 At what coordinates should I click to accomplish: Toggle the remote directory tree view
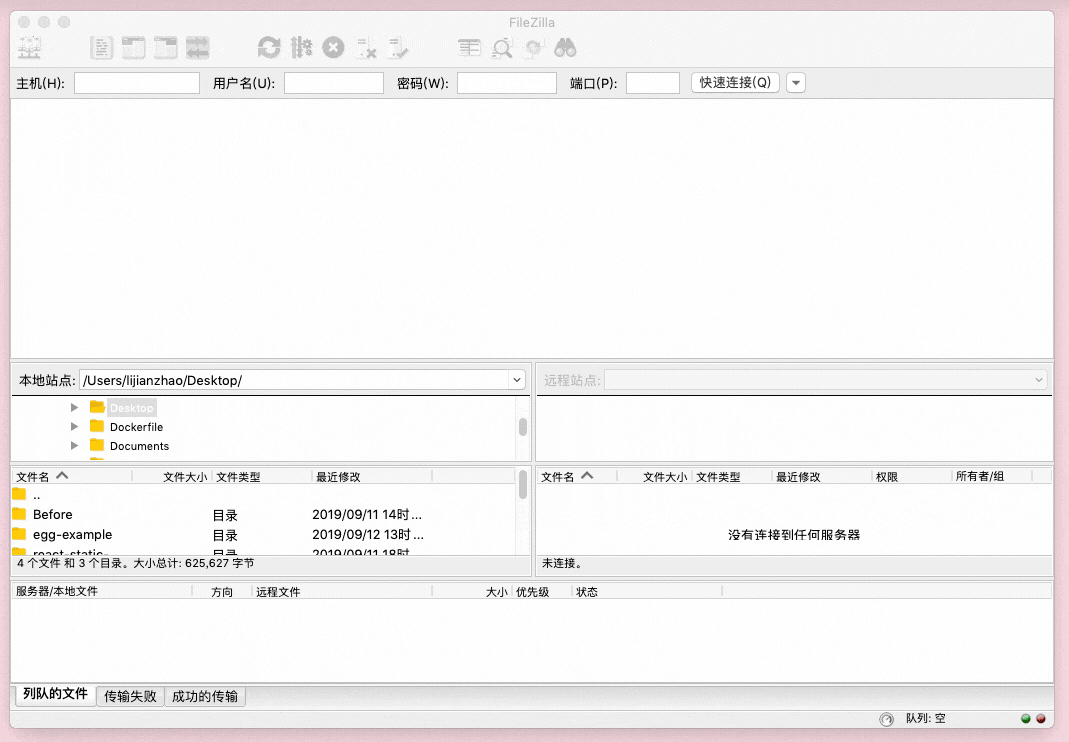tap(165, 47)
